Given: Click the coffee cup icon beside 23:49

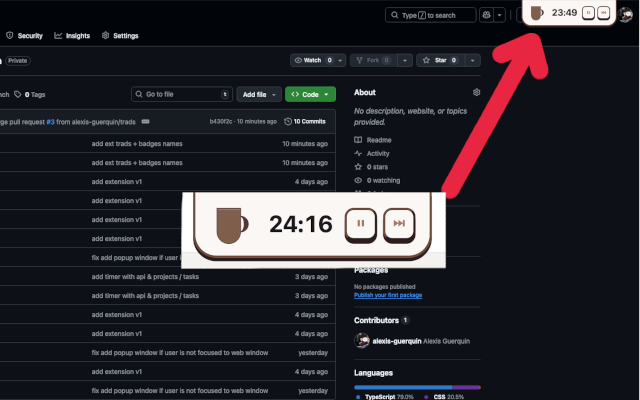Looking at the screenshot, I should click(x=536, y=13).
